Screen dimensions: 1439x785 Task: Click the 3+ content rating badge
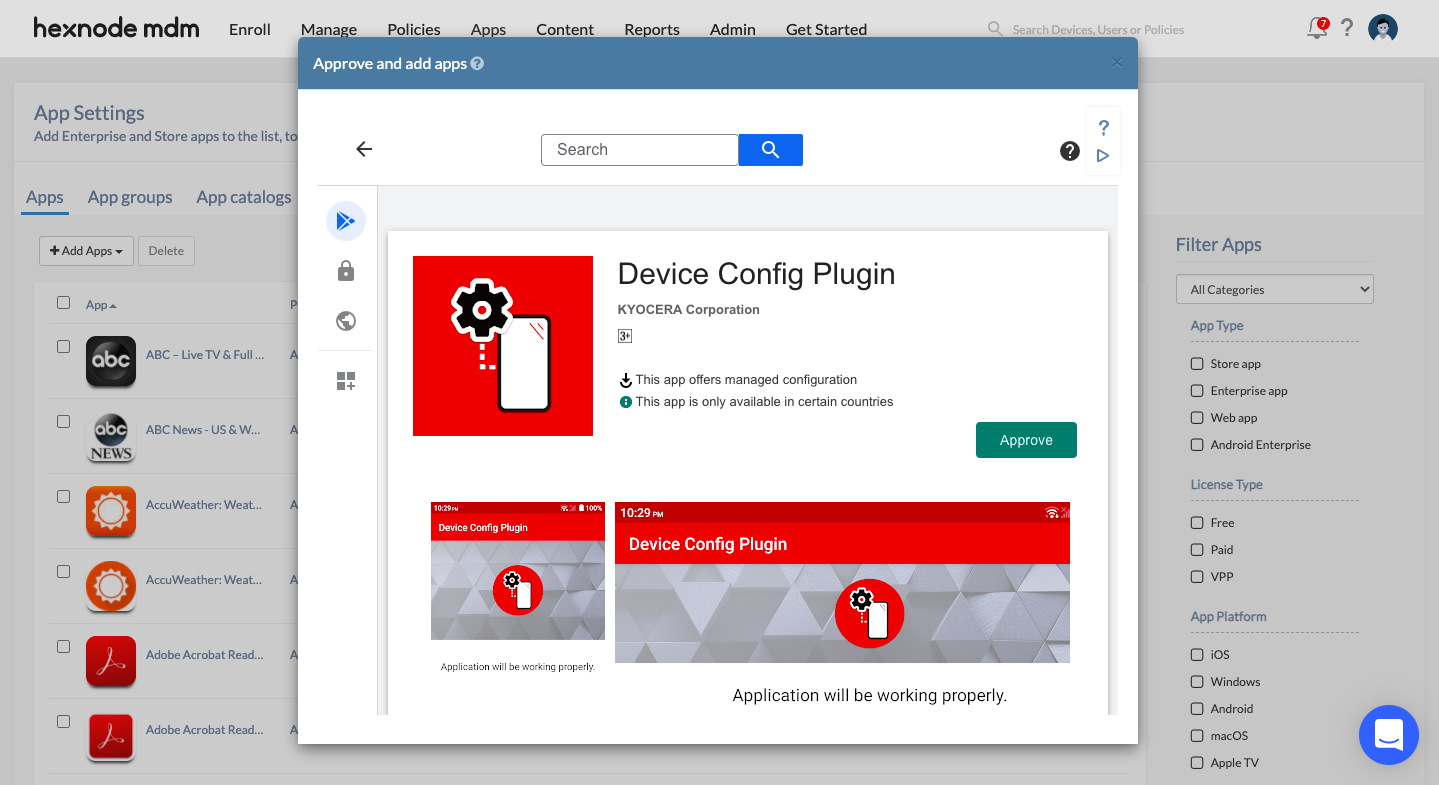[625, 336]
